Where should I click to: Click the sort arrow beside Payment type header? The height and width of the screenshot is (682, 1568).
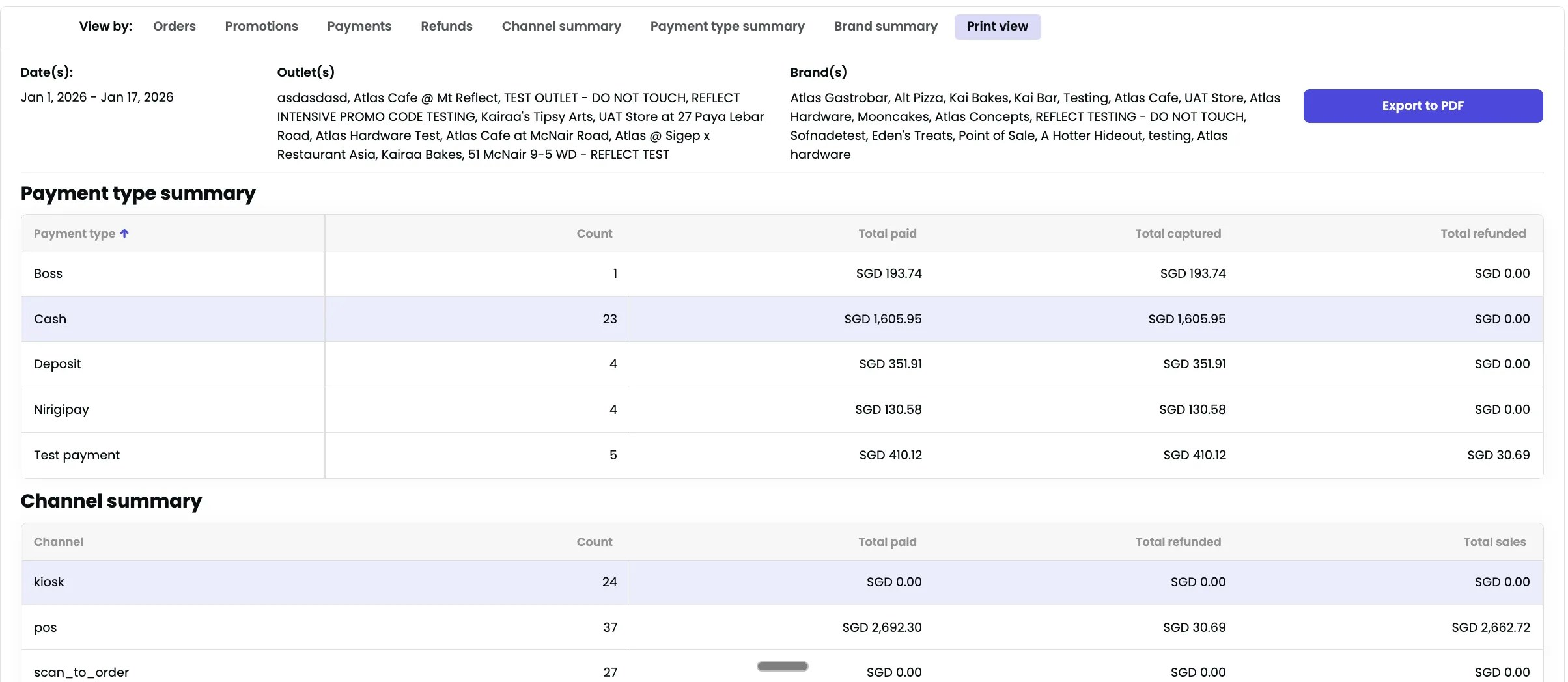[x=124, y=234]
